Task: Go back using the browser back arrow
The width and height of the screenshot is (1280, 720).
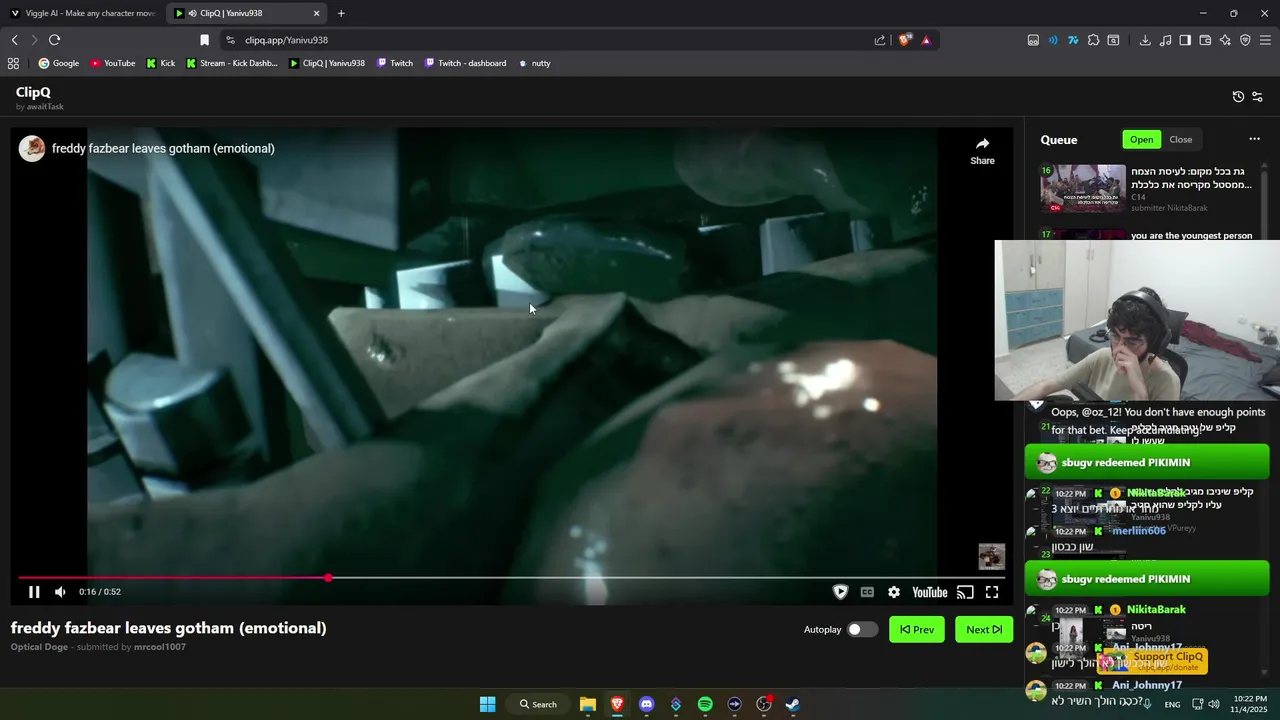Action: 14,40
